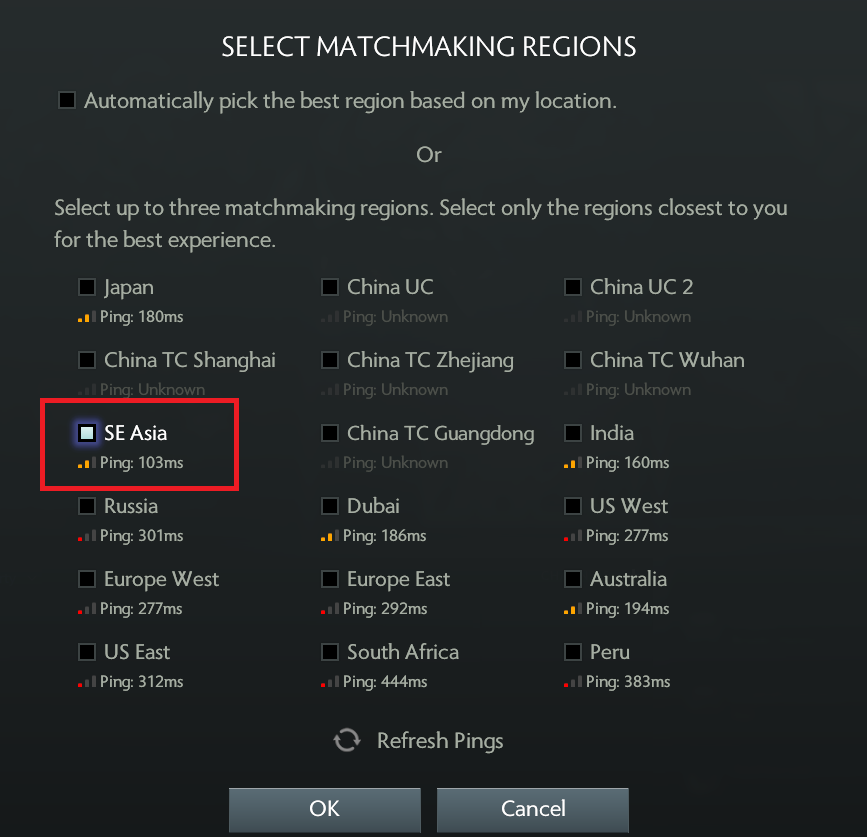Click the Refresh Pings text
Image resolution: width=867 pixels, height=837 pixels.
pos(440,741)
